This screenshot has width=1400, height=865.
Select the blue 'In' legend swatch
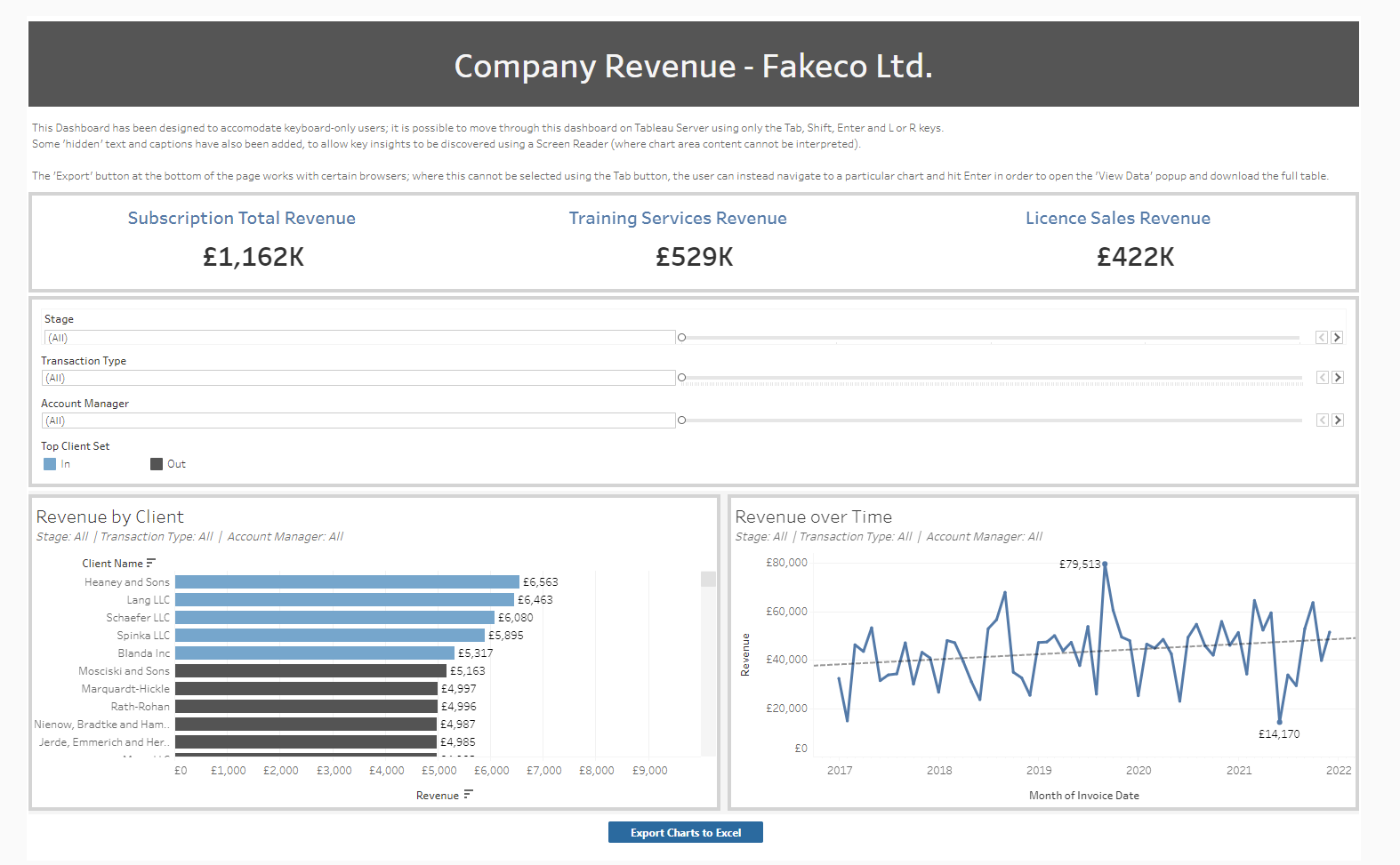(x=50, y=464)
